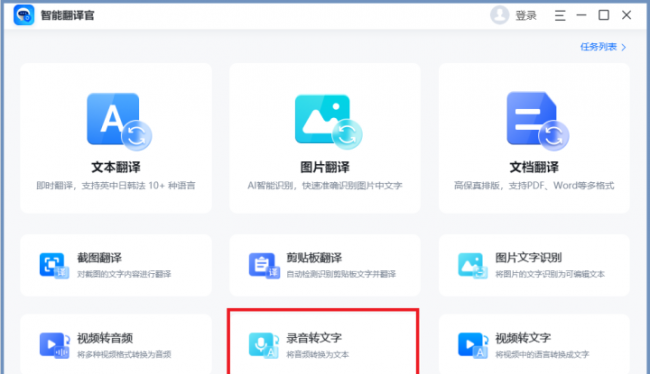Click the user avatar icon

tap(500, 15)
